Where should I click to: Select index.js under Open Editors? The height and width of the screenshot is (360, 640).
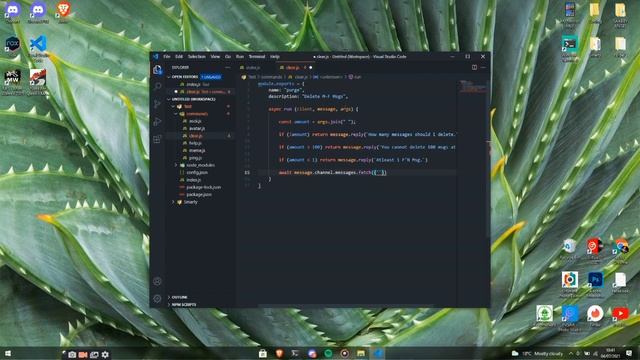click(200, 84)
